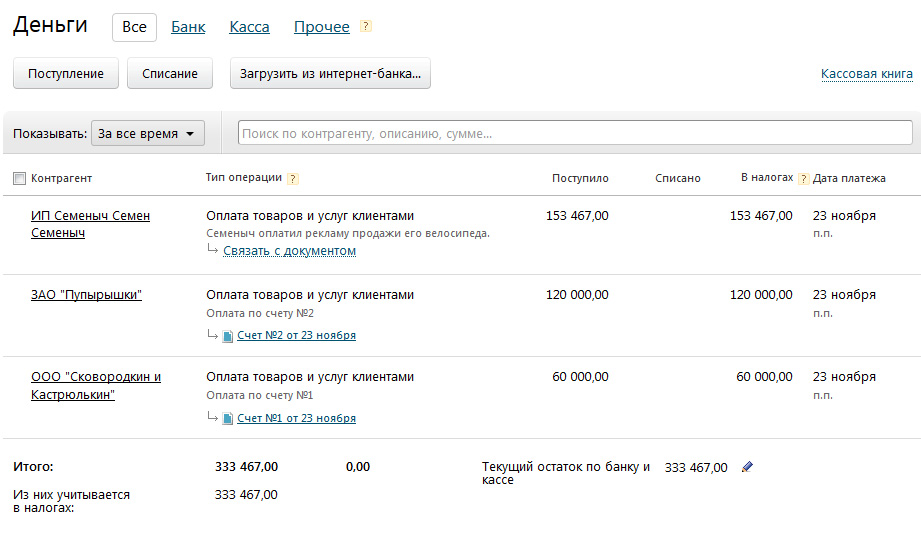Switch to the Банк tab

[188, 27]
